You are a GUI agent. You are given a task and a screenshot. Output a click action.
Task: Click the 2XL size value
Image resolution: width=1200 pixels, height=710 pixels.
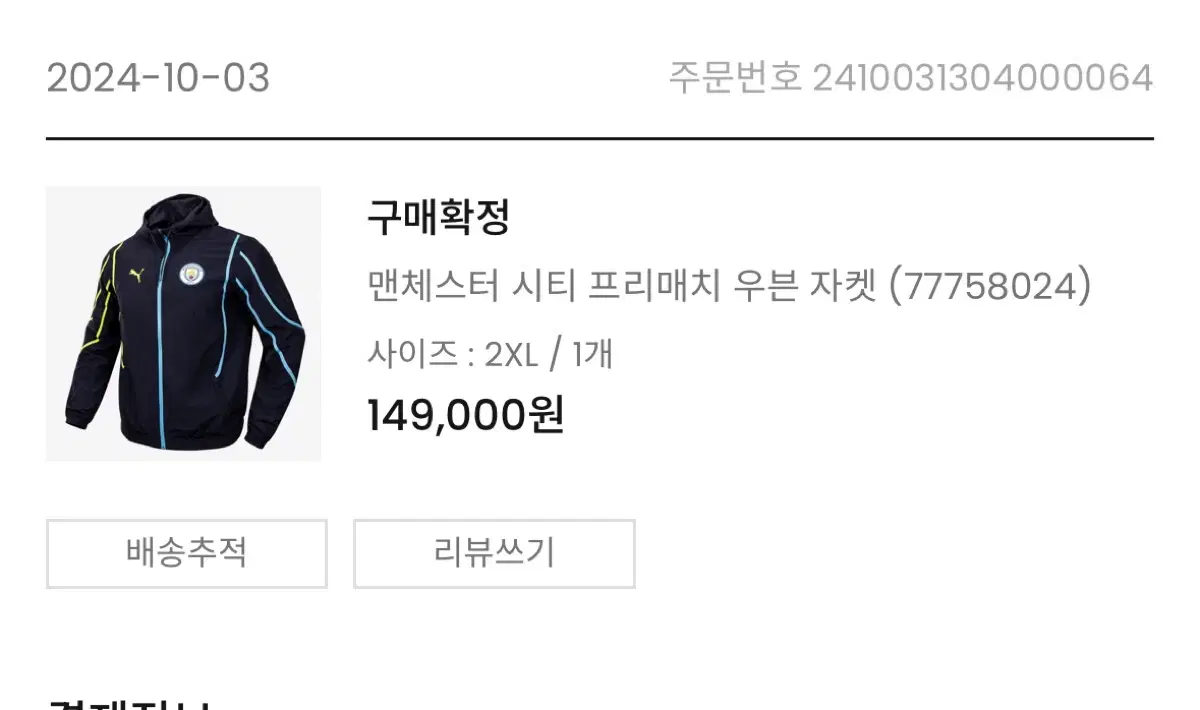[x=511, y=354]
